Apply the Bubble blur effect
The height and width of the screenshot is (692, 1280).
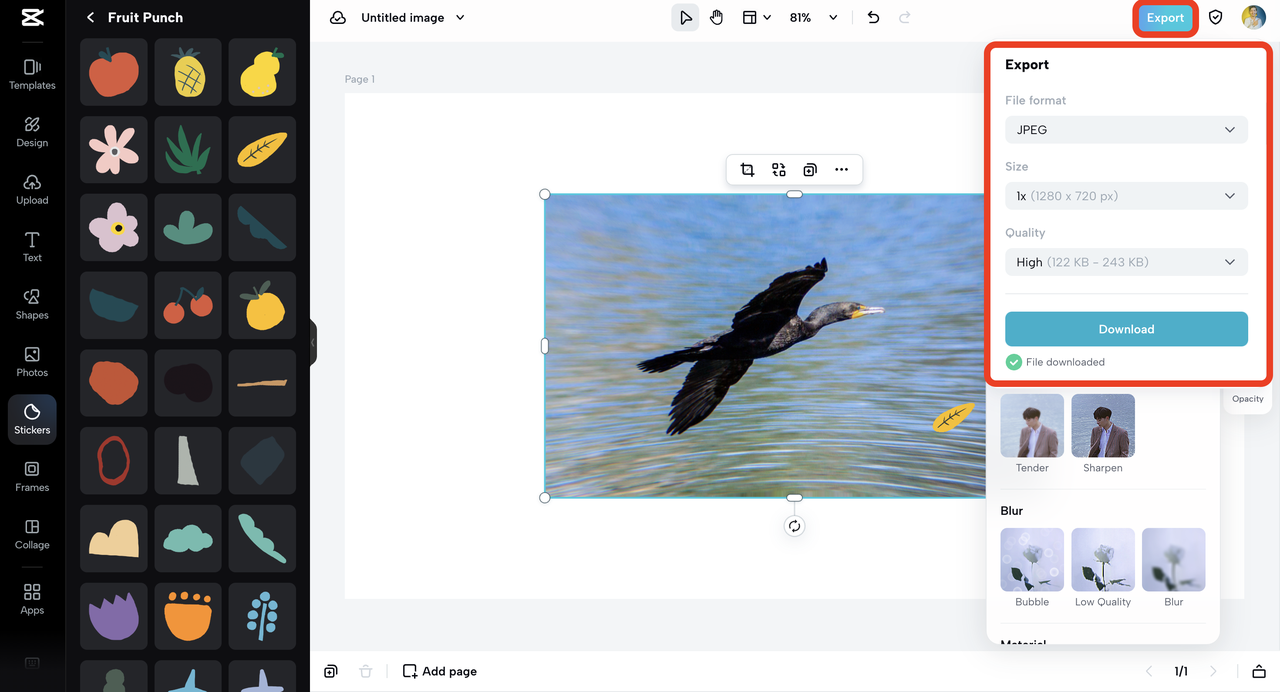pos(1032,568)
